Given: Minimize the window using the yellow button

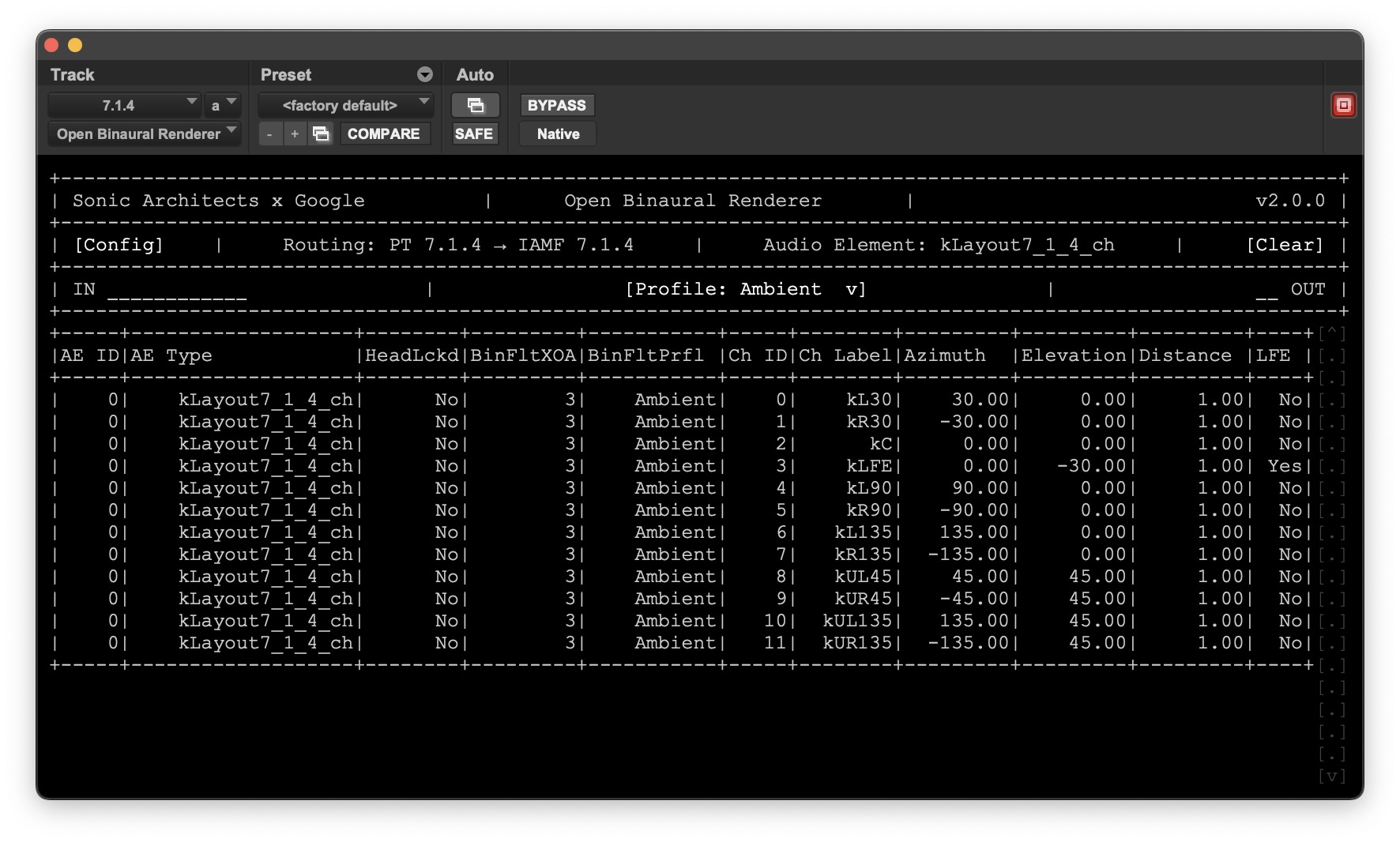Looking at the screenshot, I should [75, 45].
